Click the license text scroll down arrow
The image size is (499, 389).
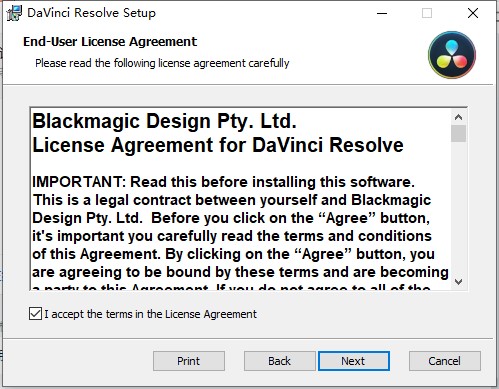click(x=459, y=282)
